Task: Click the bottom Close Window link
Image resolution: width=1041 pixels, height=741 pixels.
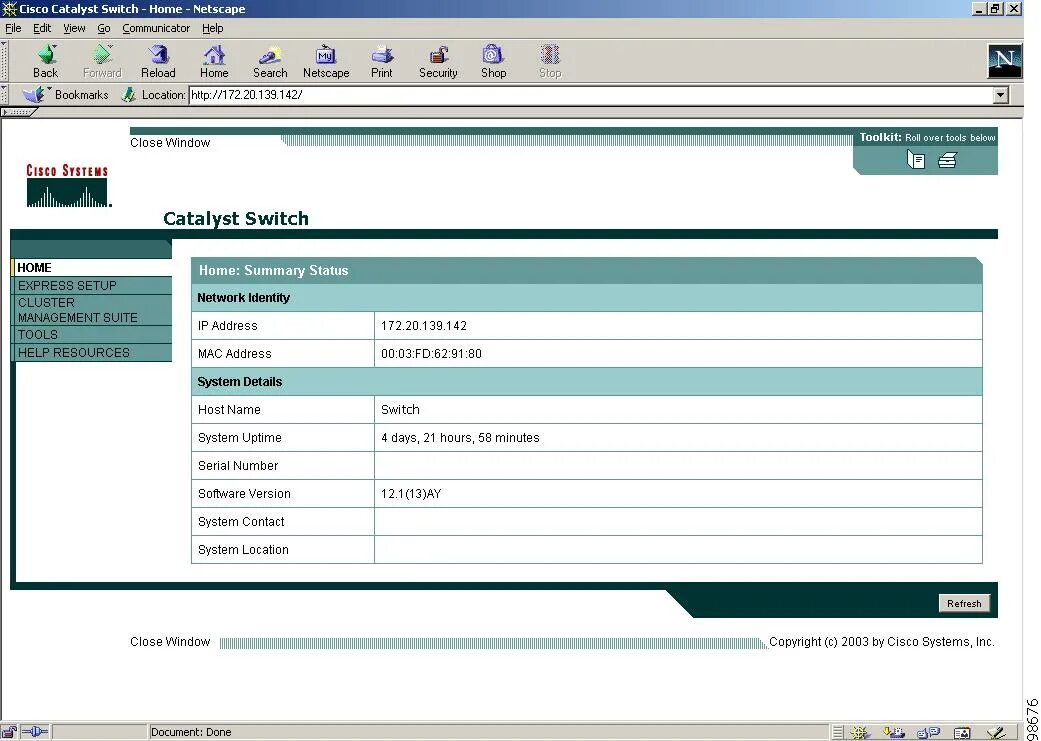Action: [x=170, y=642]
